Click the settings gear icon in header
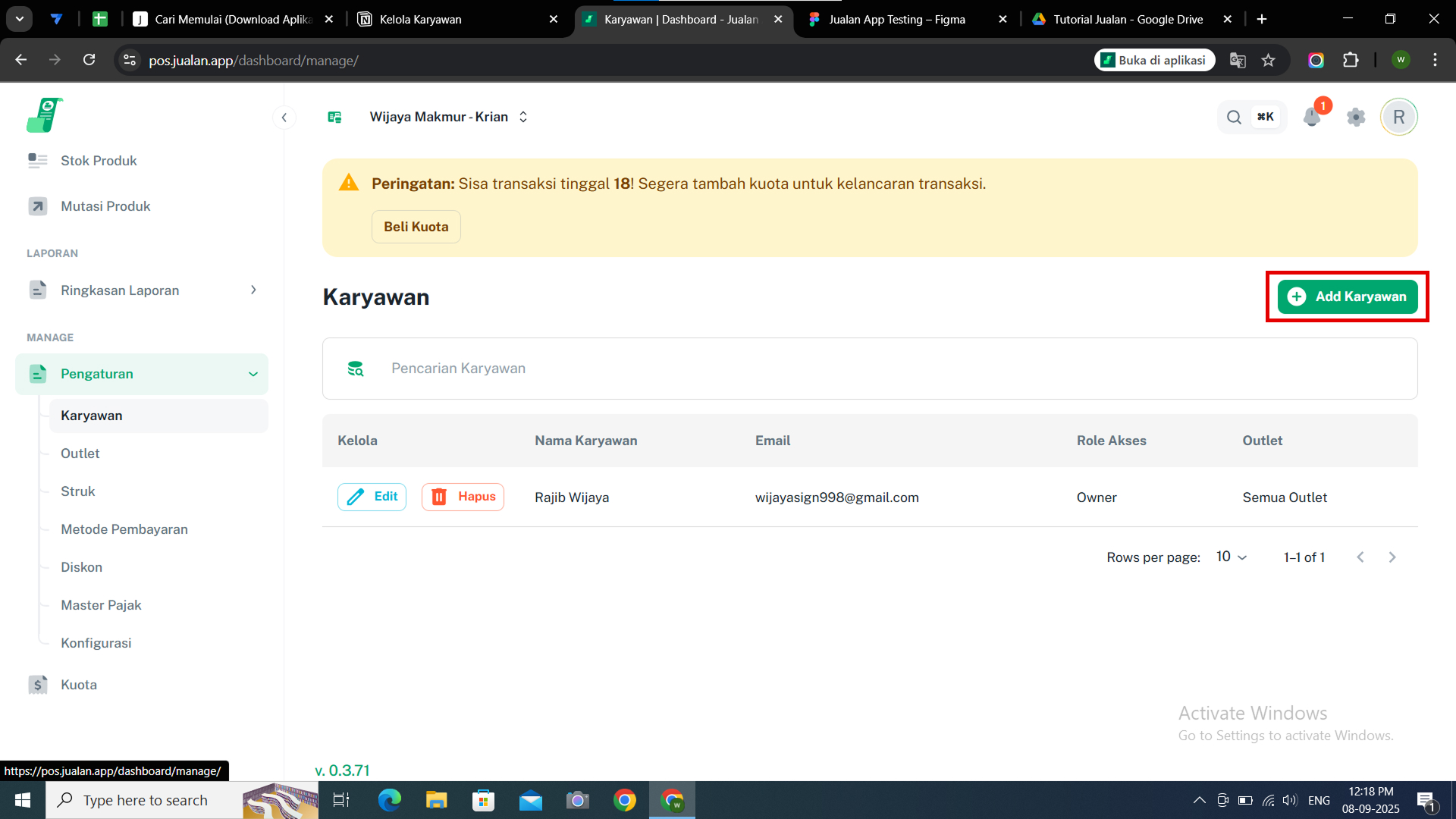Screen dimensions: 1456x819 pos(1356,117)
